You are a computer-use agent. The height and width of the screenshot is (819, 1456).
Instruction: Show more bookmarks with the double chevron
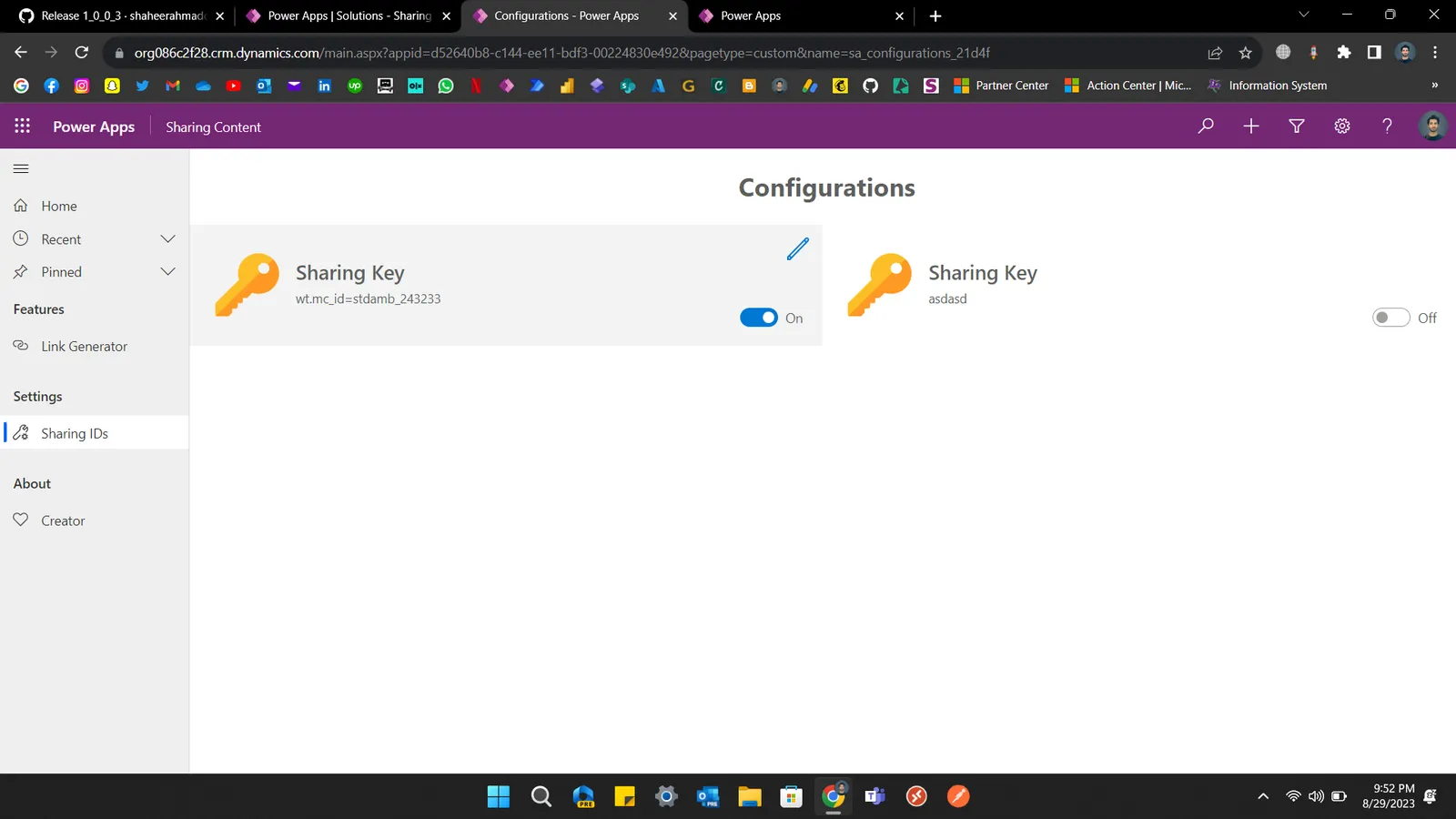1434,86
